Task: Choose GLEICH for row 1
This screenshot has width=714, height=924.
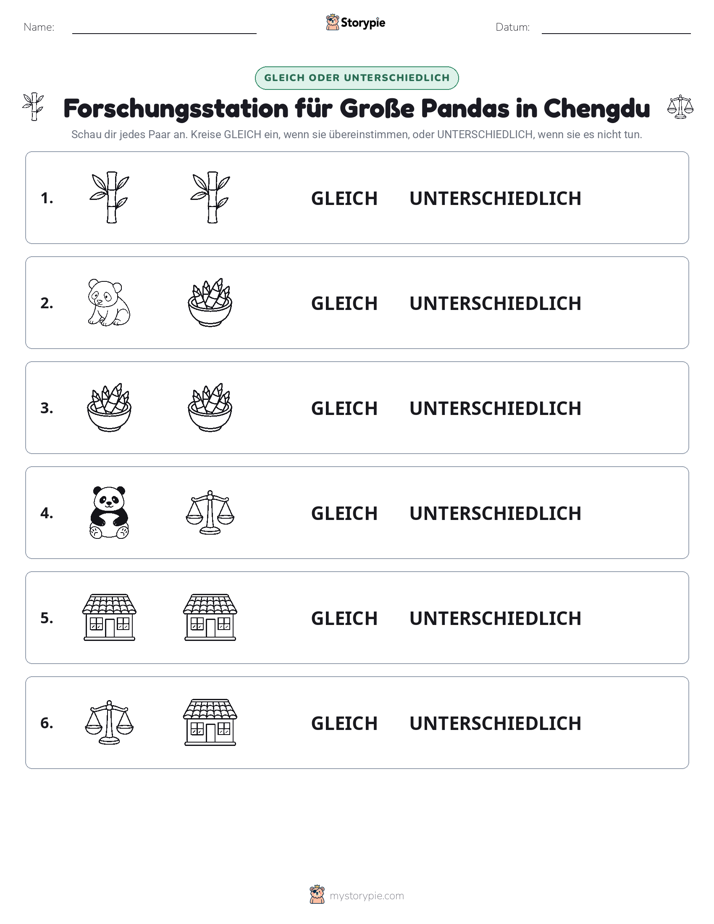Action: pyautogui.click(x=344, y=199)
